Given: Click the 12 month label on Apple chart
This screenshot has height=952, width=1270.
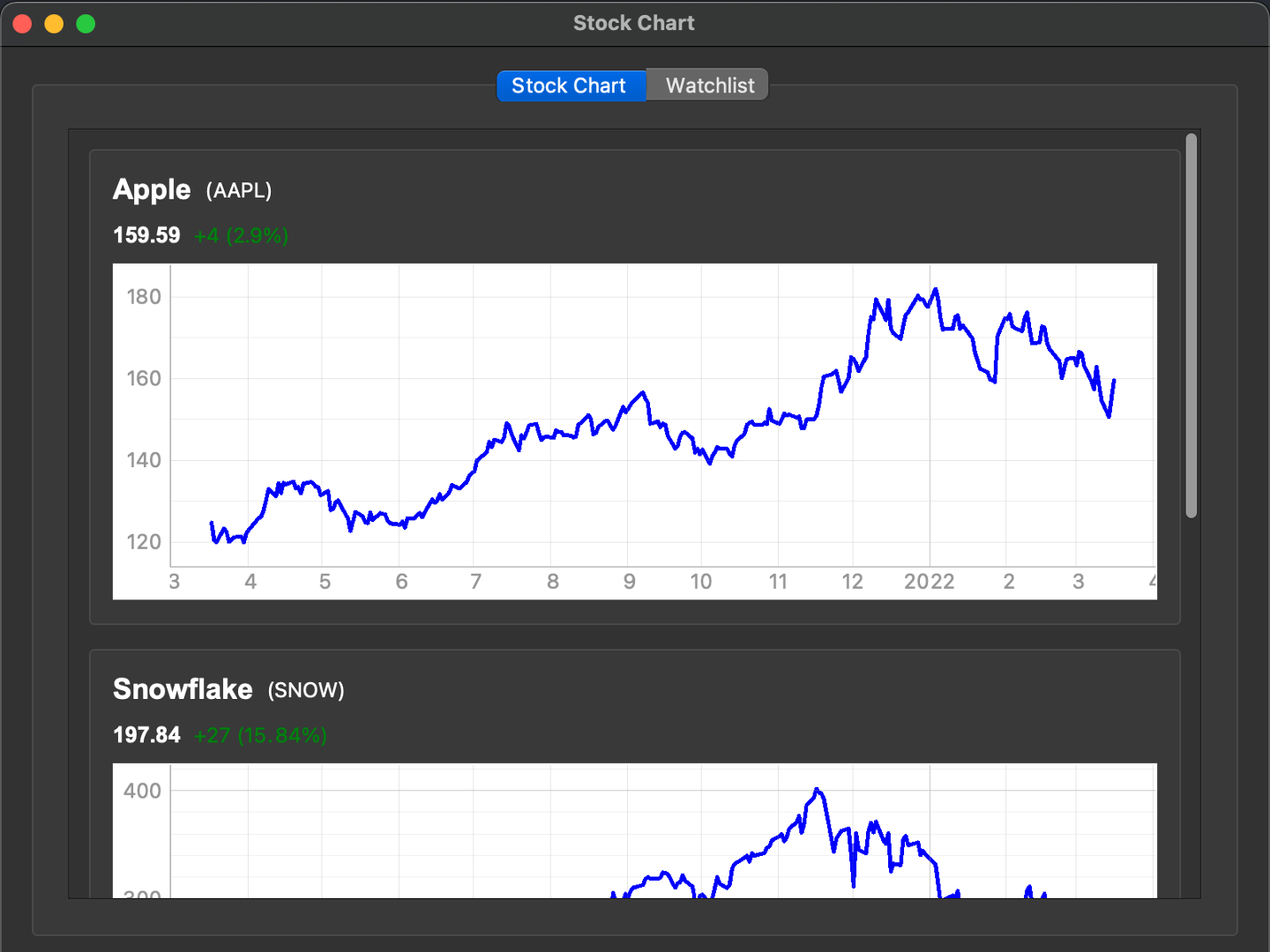Looking at the screenshot, I should [852, 582].
